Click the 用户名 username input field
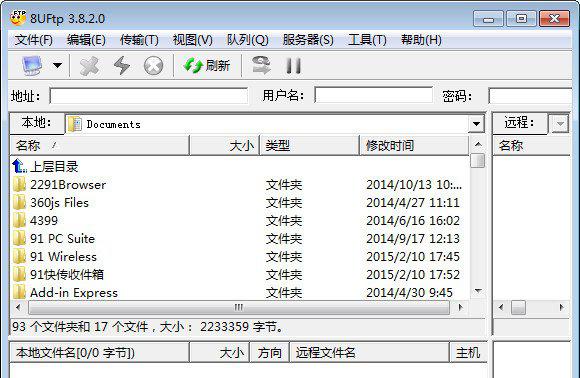The image size is (580, 378). pyautogui.click(x=373, y=95)
